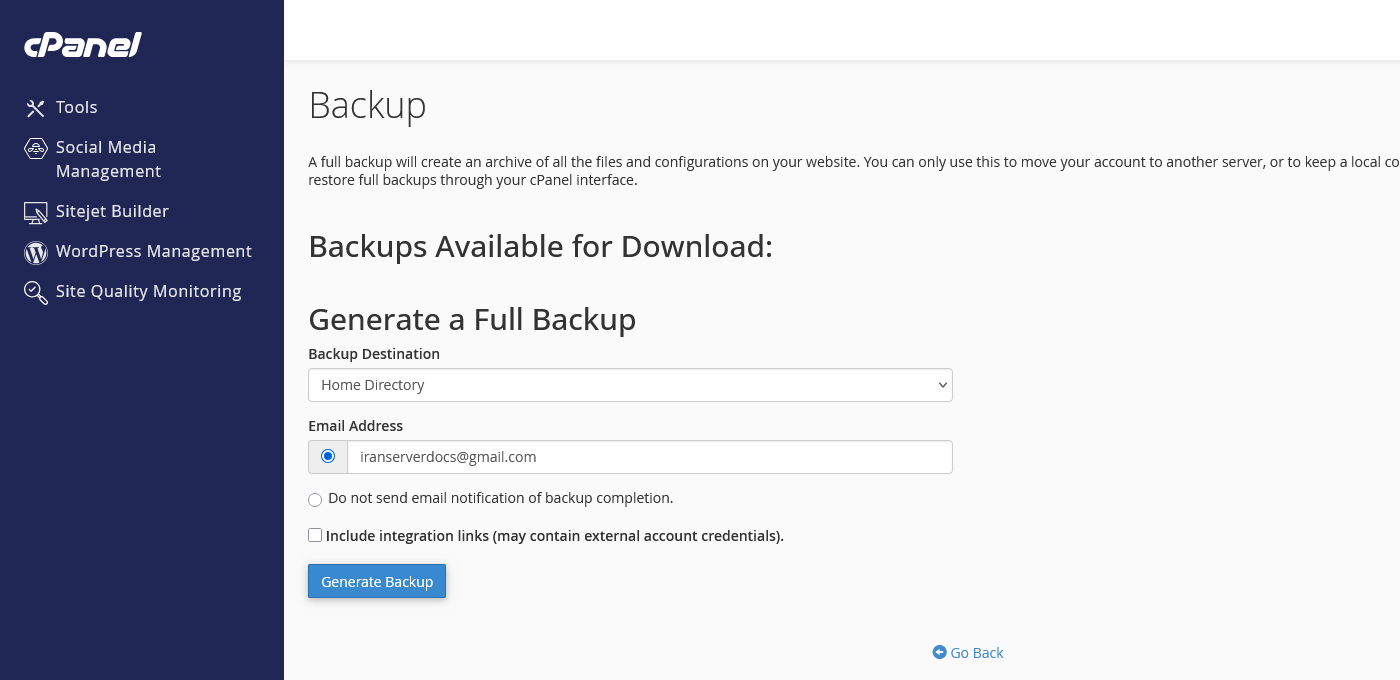The height and width of the screenshot is (680, 1400).
Task: Select the email notification radio button
Action: [327, 456]
